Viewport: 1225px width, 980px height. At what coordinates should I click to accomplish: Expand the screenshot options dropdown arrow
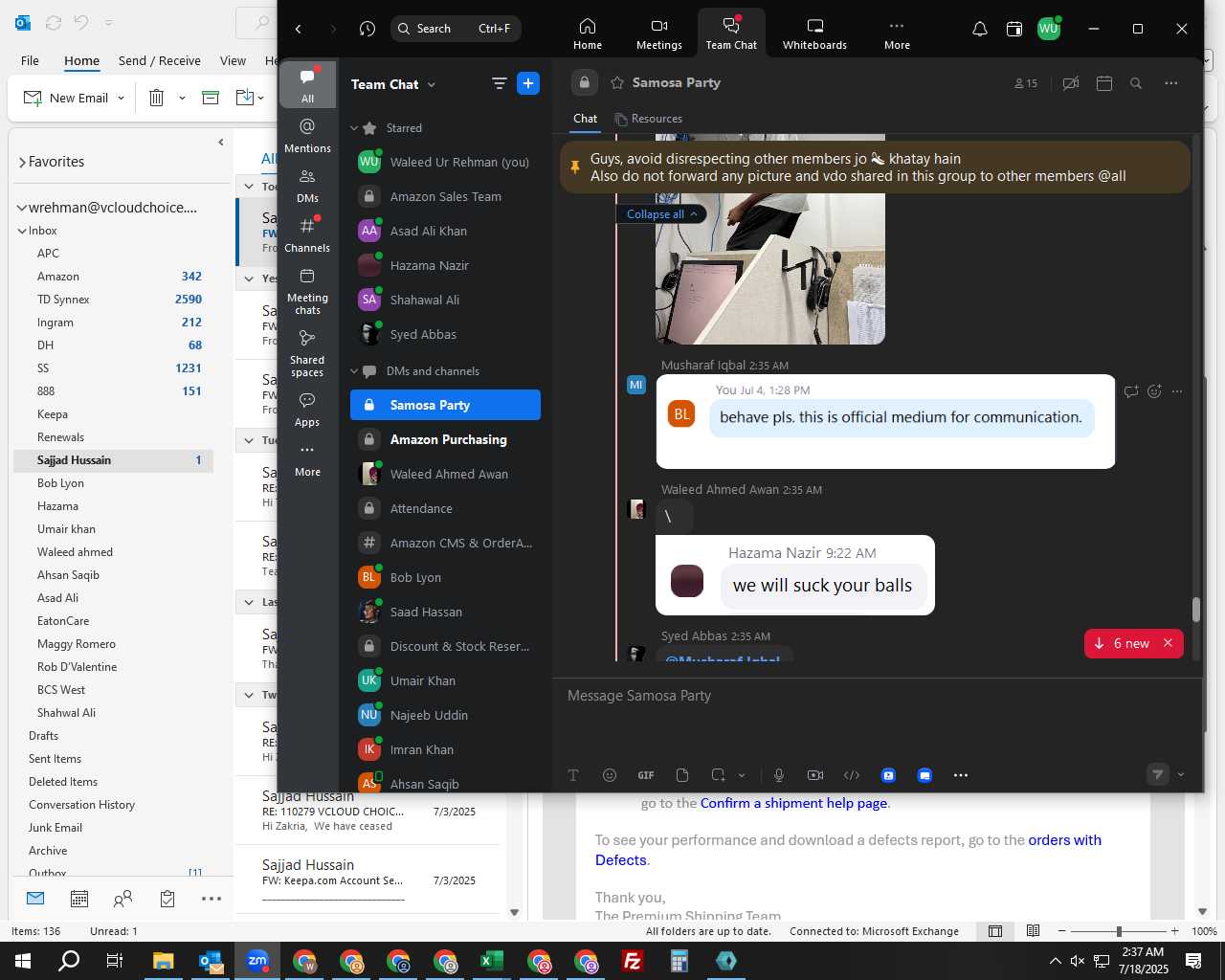[742, 775]
